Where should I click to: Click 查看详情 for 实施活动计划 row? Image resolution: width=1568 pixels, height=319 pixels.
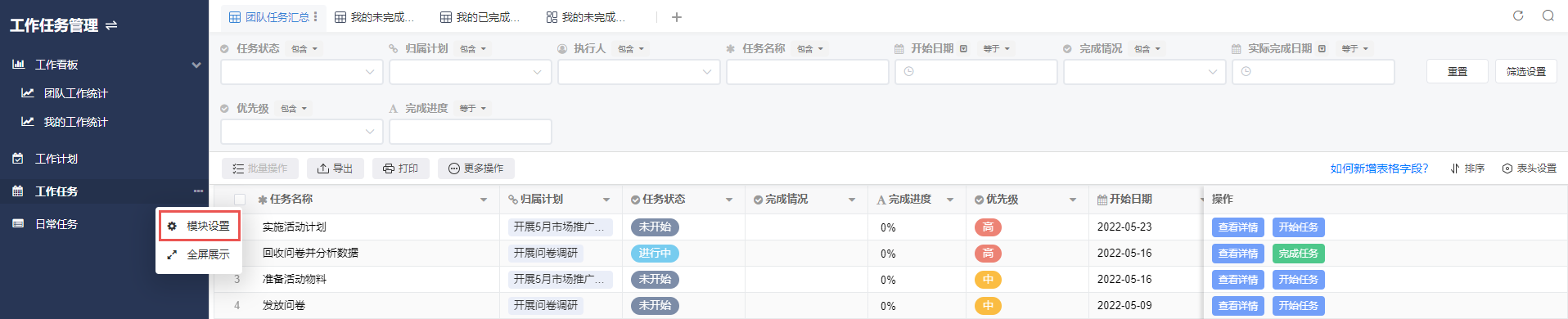pos(1238,227)
